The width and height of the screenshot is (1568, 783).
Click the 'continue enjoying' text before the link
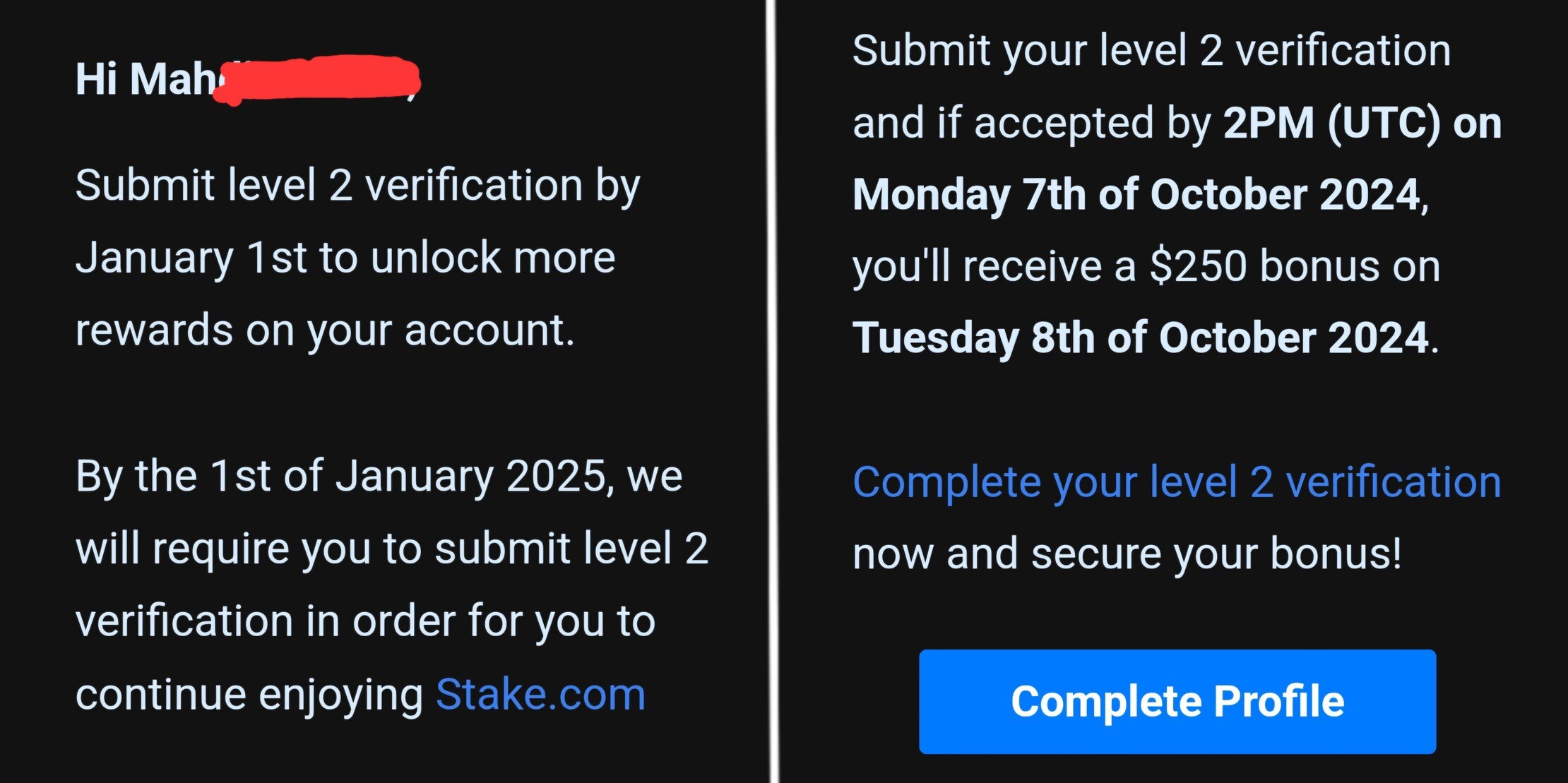click(x=249, y=695)
